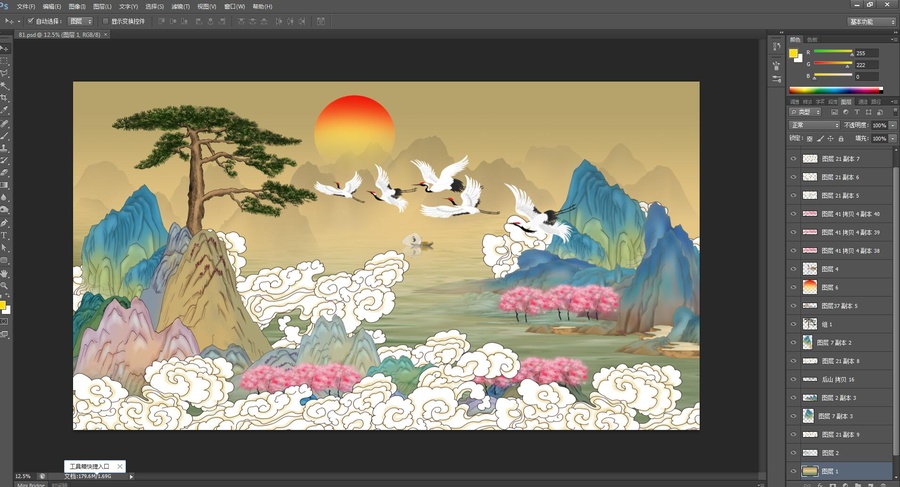This screenshot has width=900, height=487.
Task: Open the Color panel flyout menu
Action: click(895, 40)
